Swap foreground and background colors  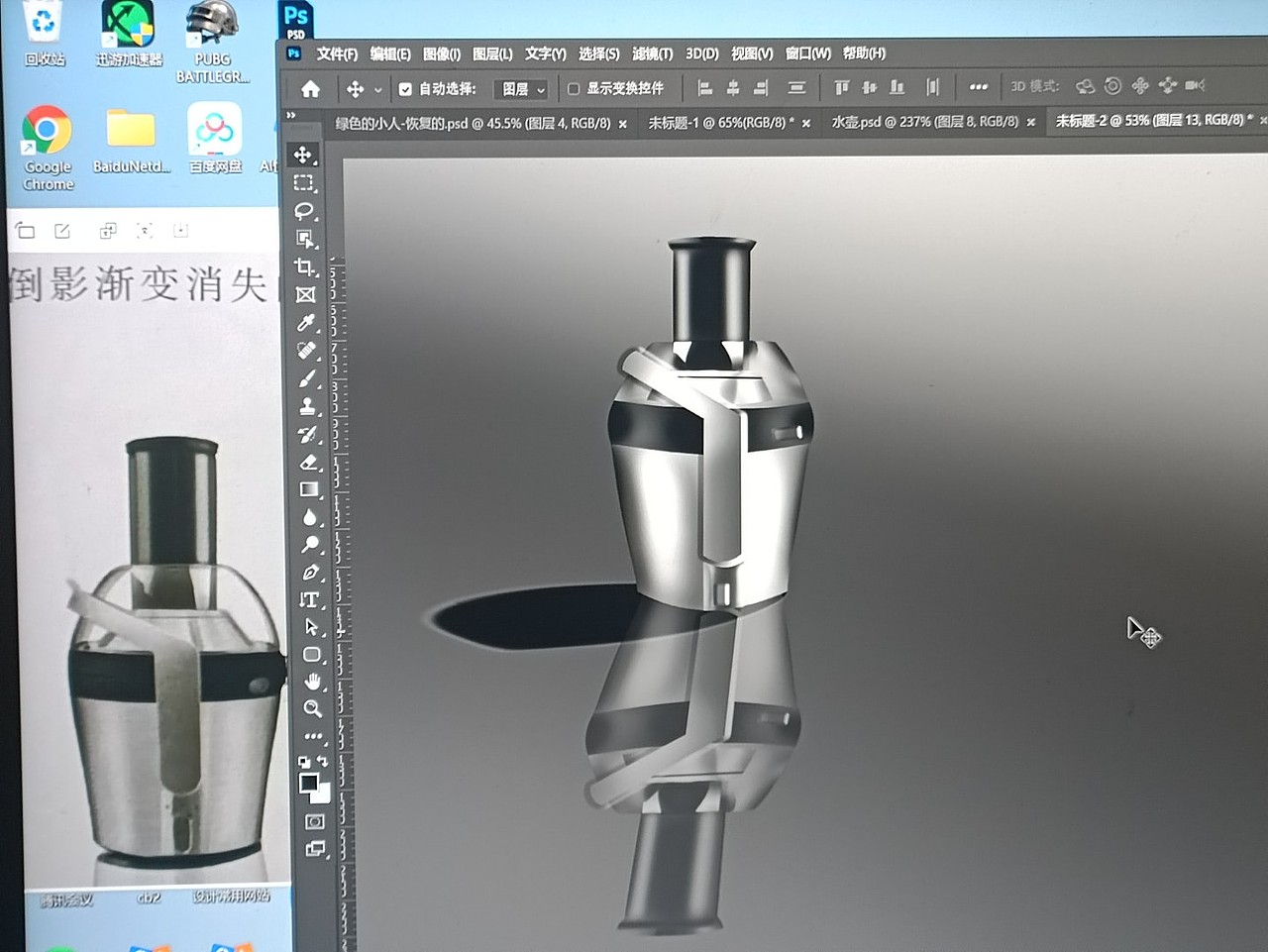[322, 762]
